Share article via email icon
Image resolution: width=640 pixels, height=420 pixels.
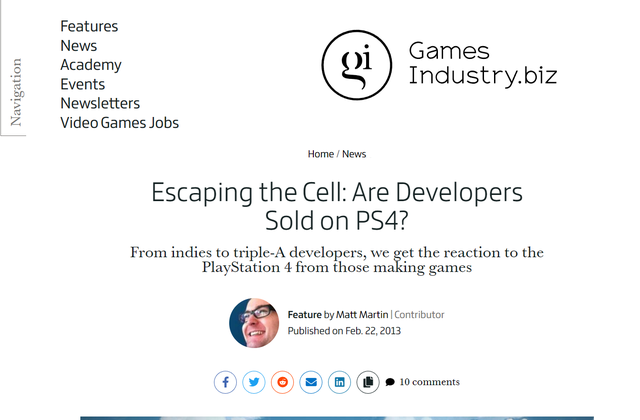pyautogui.click(x=311, y=382)
